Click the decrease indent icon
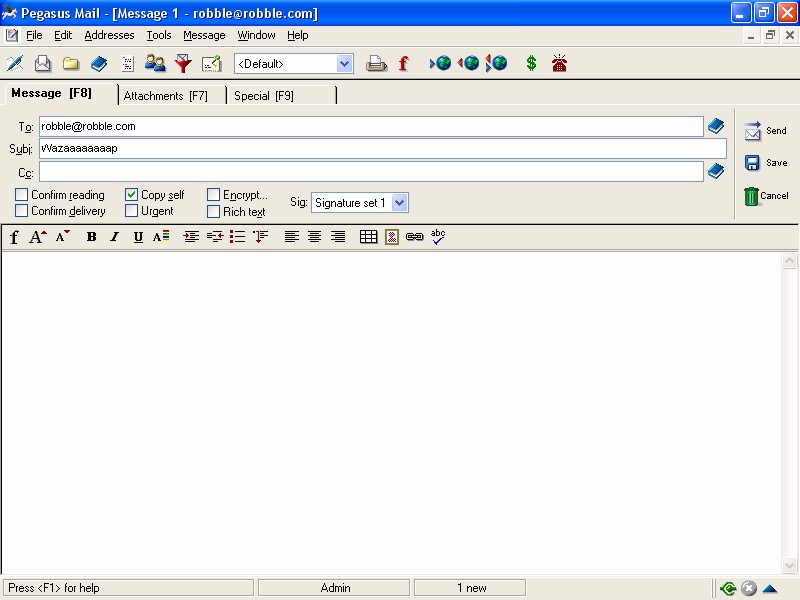 [215, 237]
